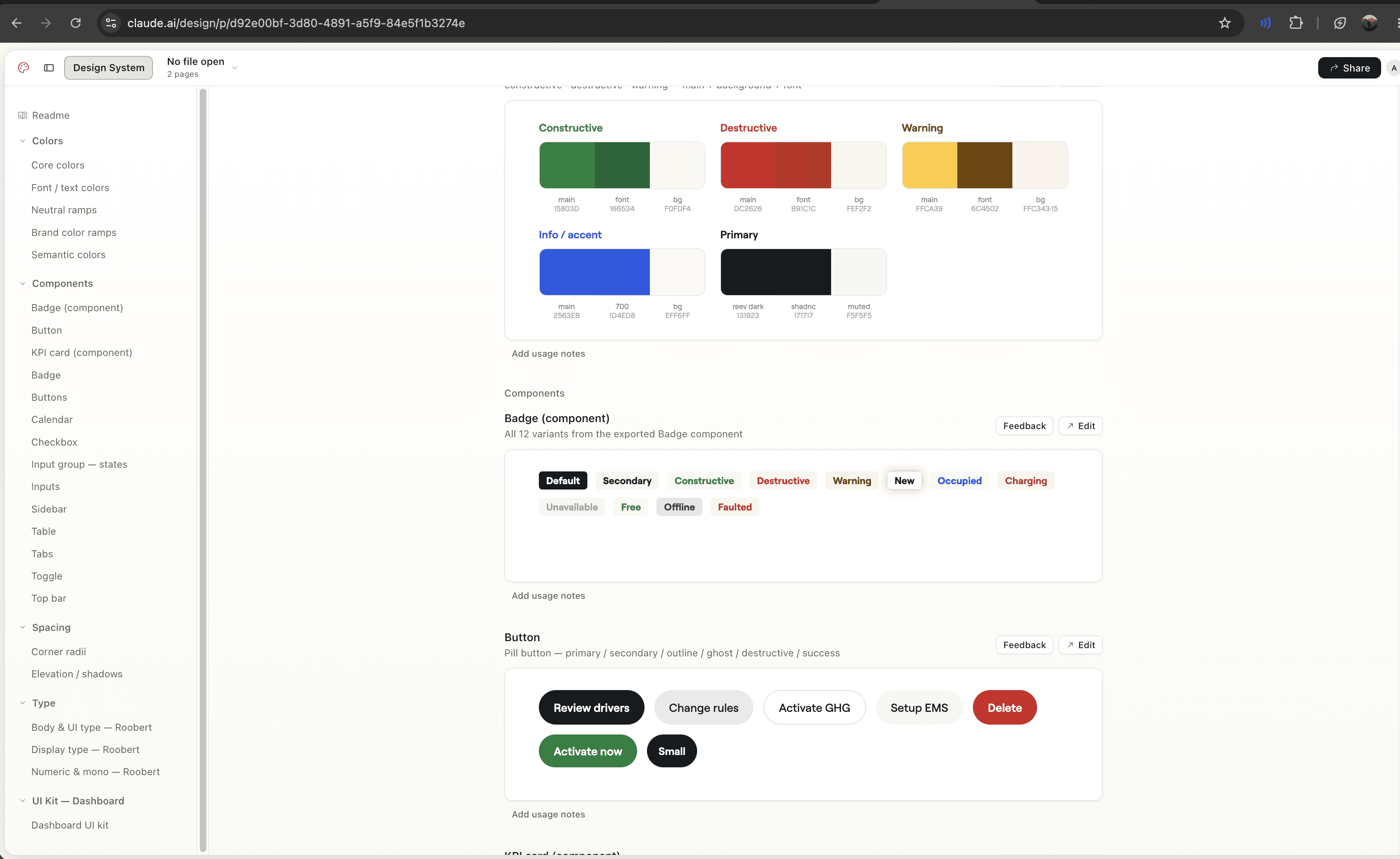Open Top bar component
This screenshot has width=1400, height=859.
49,598
